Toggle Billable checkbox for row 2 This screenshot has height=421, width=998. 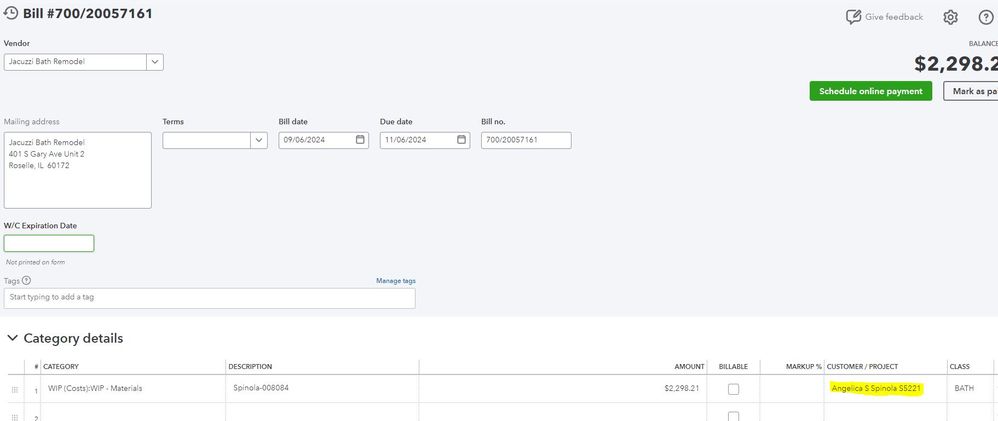pos(733,415)
